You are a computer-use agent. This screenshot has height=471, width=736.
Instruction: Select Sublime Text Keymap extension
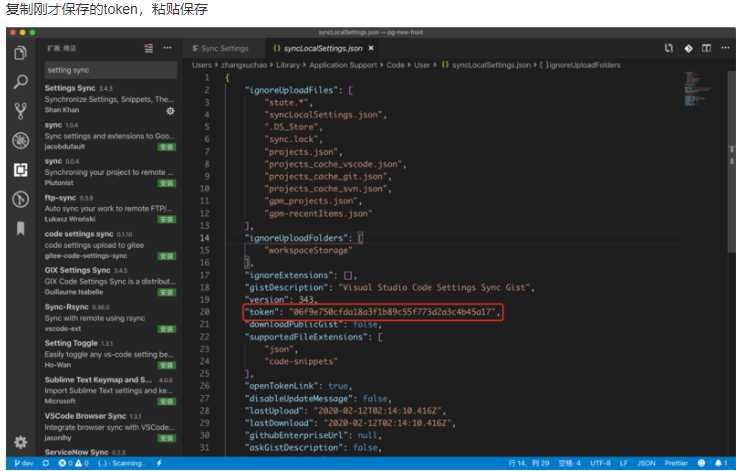(x=110, y=390)
